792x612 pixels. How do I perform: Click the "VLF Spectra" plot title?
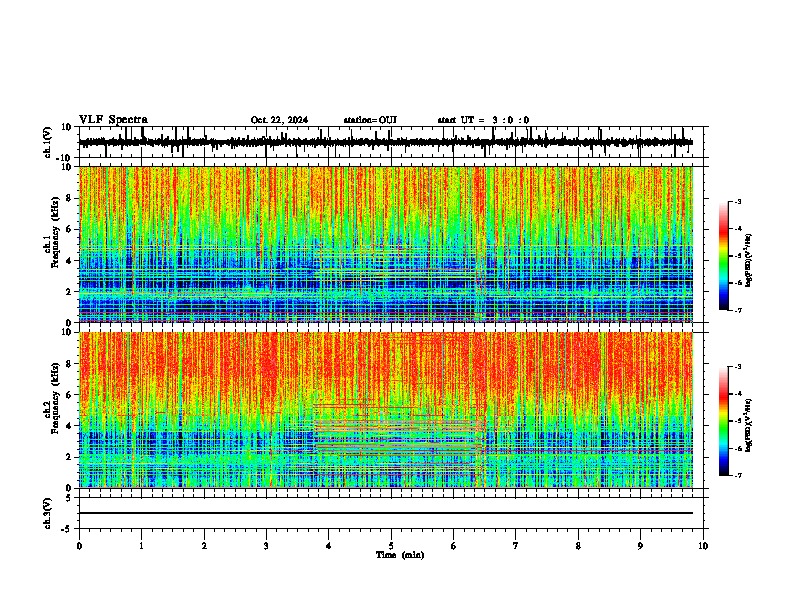(x=113, y=120)
